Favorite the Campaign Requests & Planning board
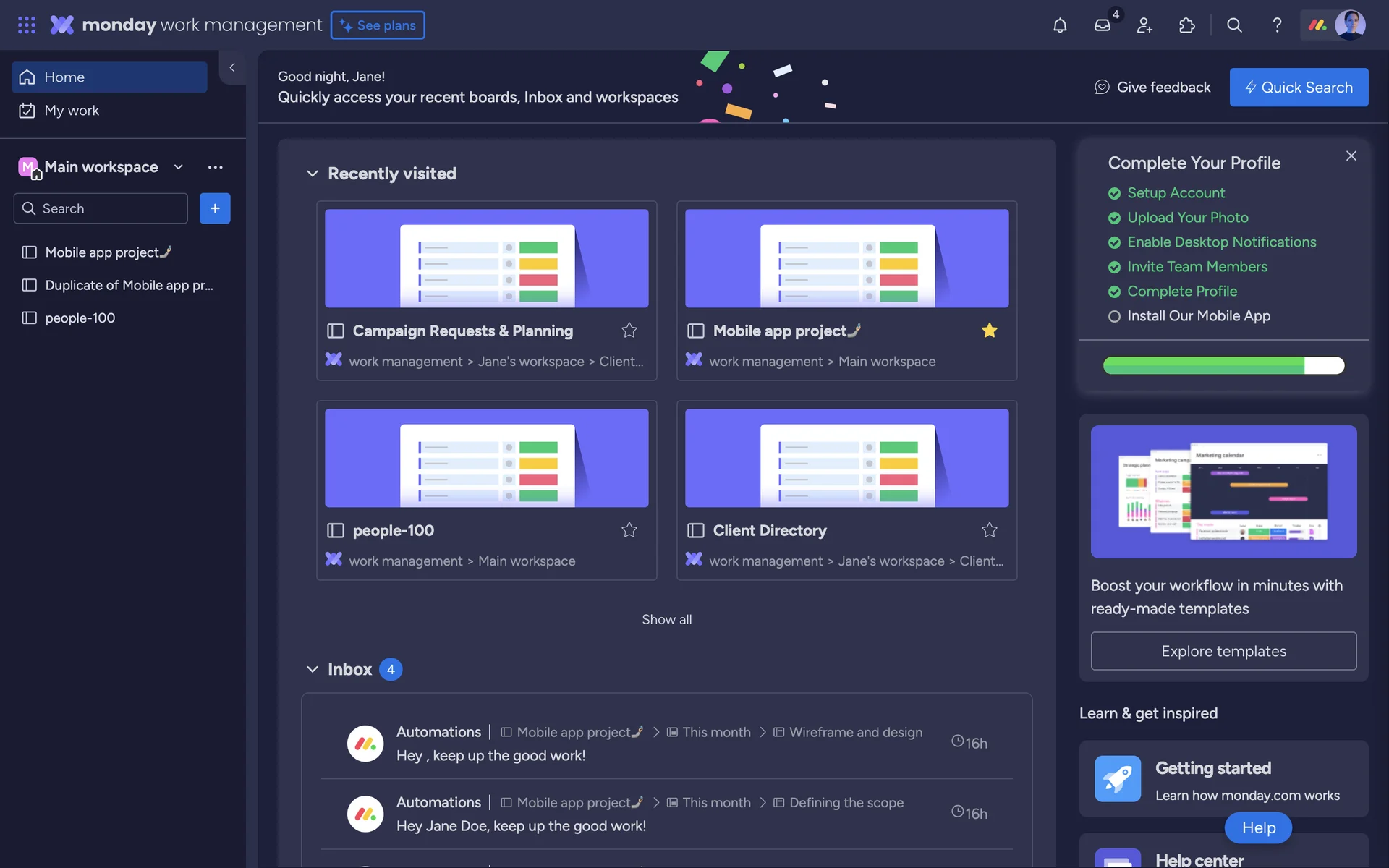 pyautogui.click(x=629, y=331)
